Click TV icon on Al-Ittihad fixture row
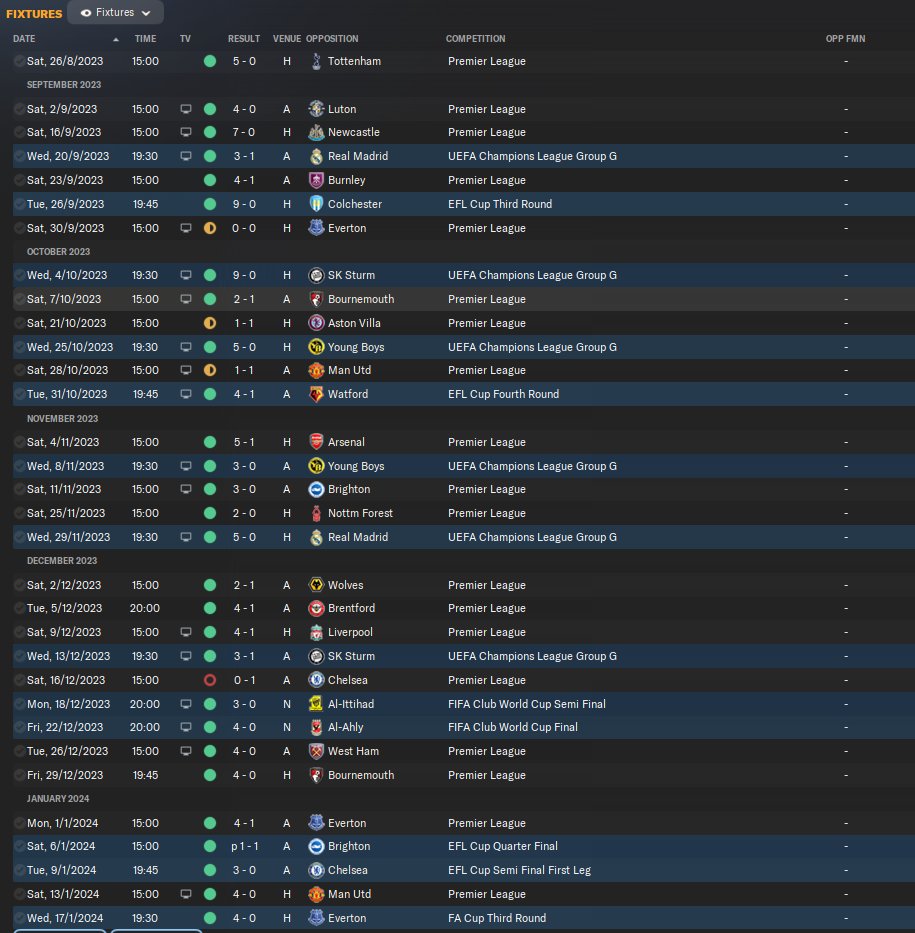 point(186,704)
